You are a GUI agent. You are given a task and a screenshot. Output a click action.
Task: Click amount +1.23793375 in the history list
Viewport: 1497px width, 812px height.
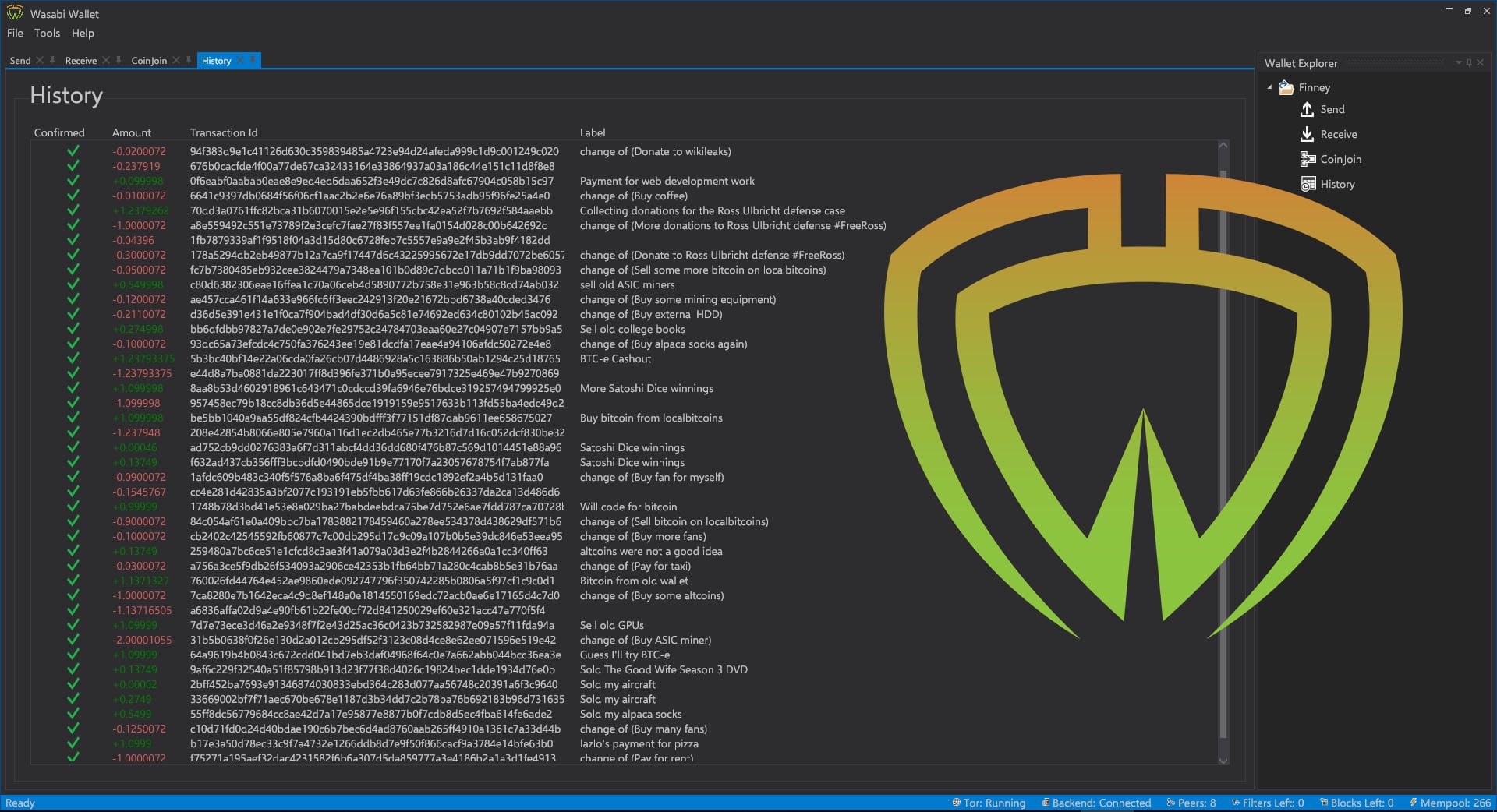[x=143, y=358]
